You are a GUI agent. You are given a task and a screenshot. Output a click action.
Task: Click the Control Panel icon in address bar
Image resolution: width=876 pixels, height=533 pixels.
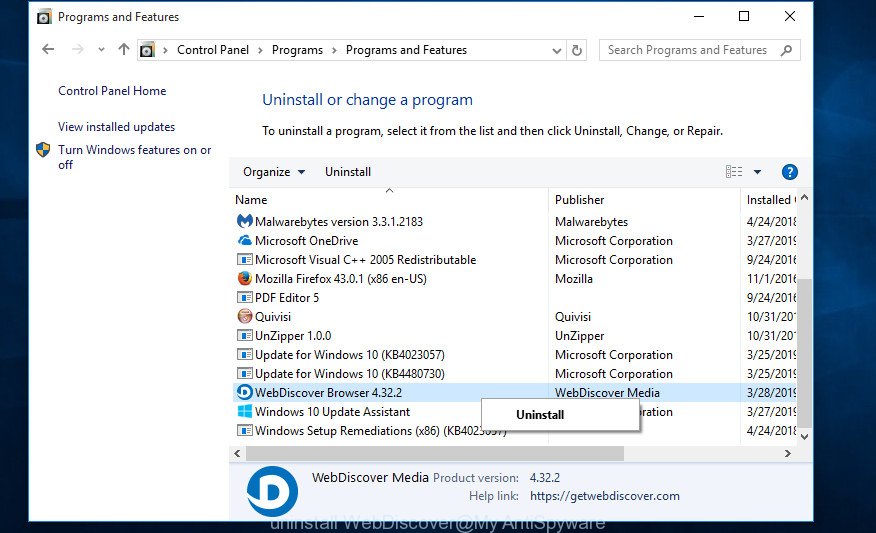[x=147, y=50]
